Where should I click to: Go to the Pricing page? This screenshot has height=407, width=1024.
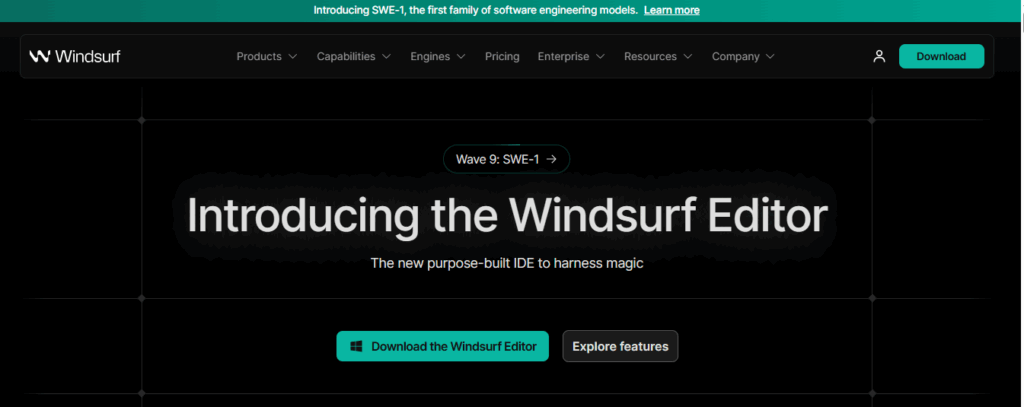click(x=502, y=57)
